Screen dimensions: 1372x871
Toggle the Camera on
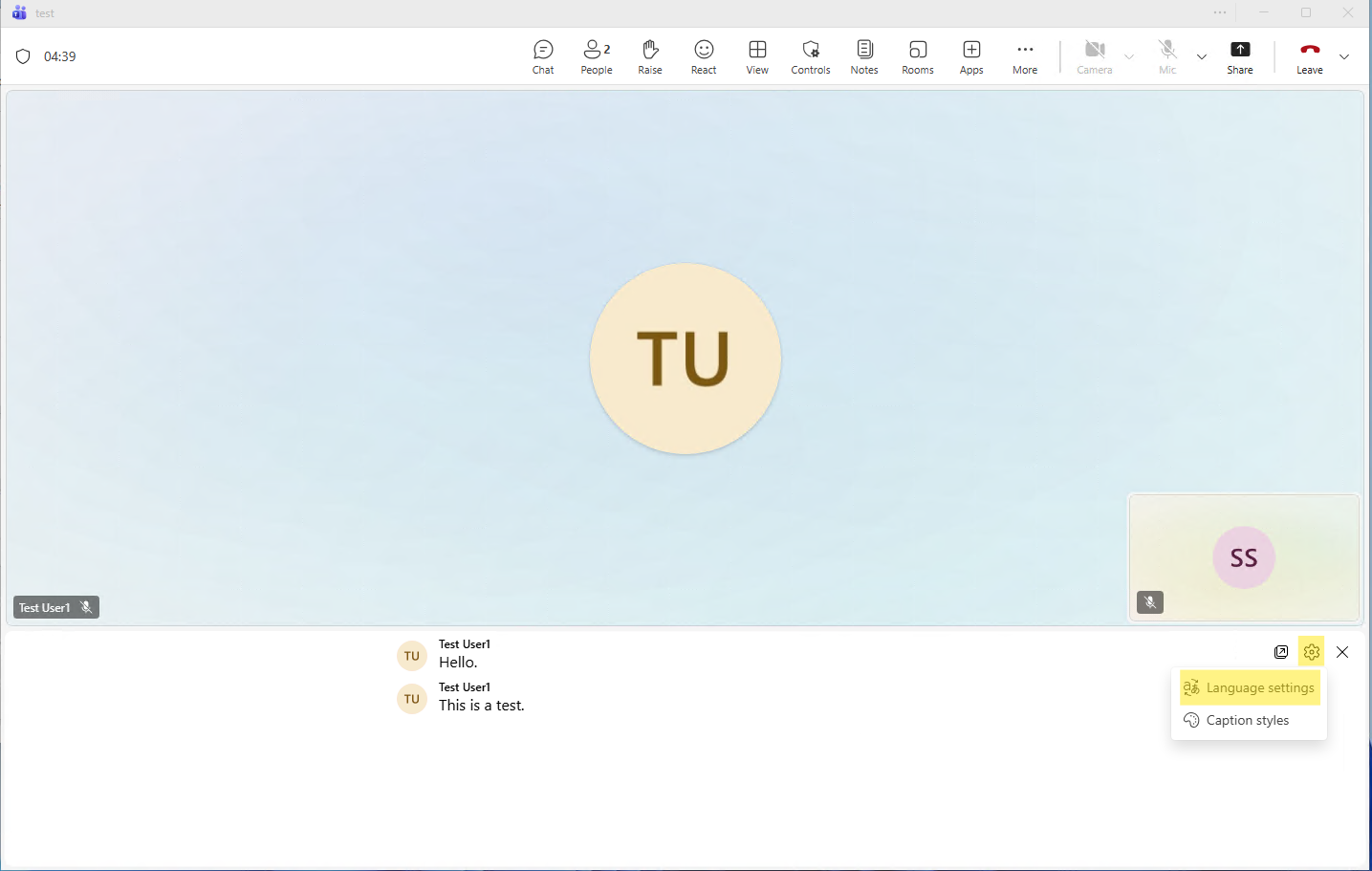pyautogui.click(x=1095, y=56)
